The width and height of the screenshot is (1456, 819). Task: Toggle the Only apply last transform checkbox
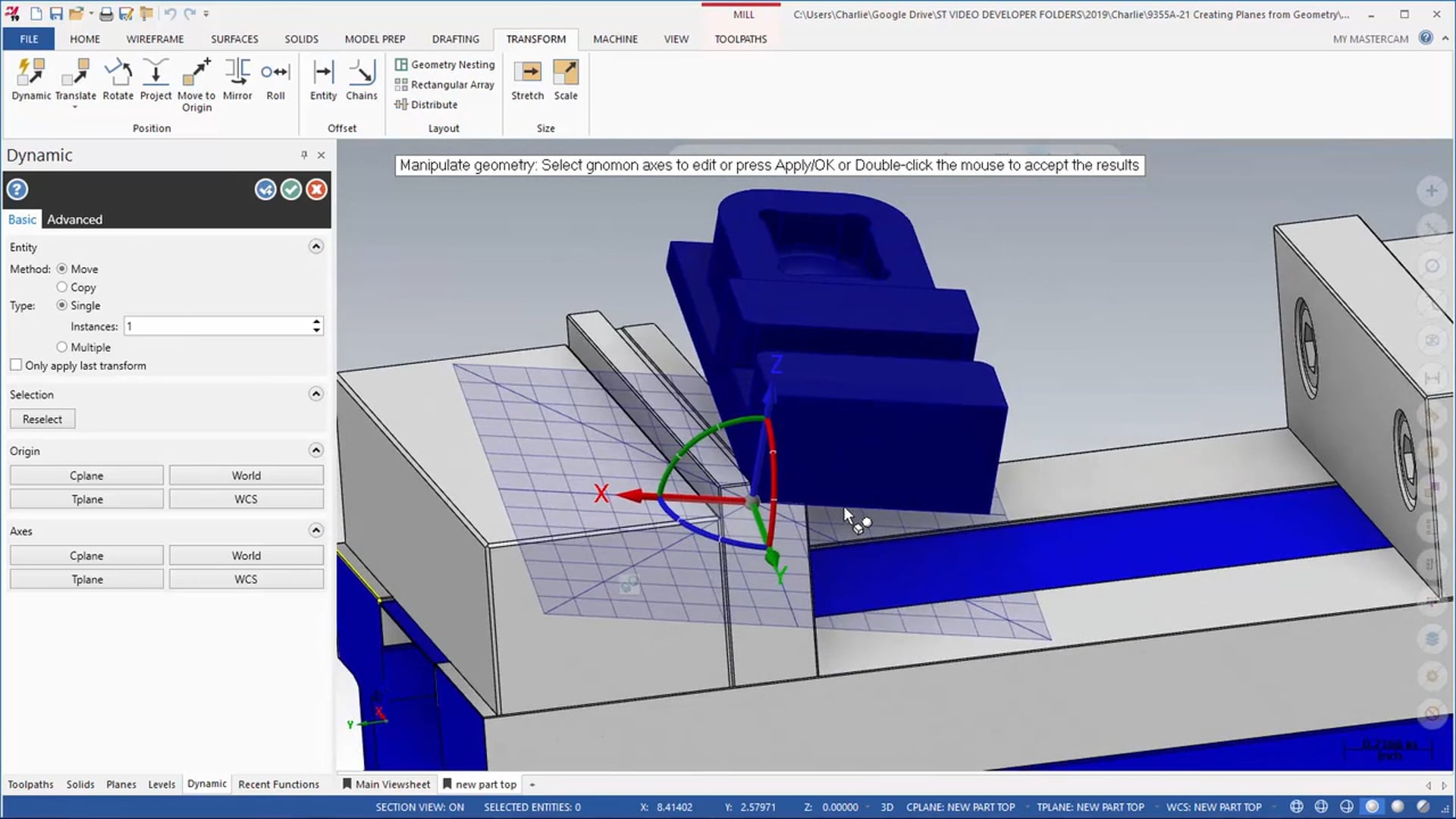pos(15,365)
